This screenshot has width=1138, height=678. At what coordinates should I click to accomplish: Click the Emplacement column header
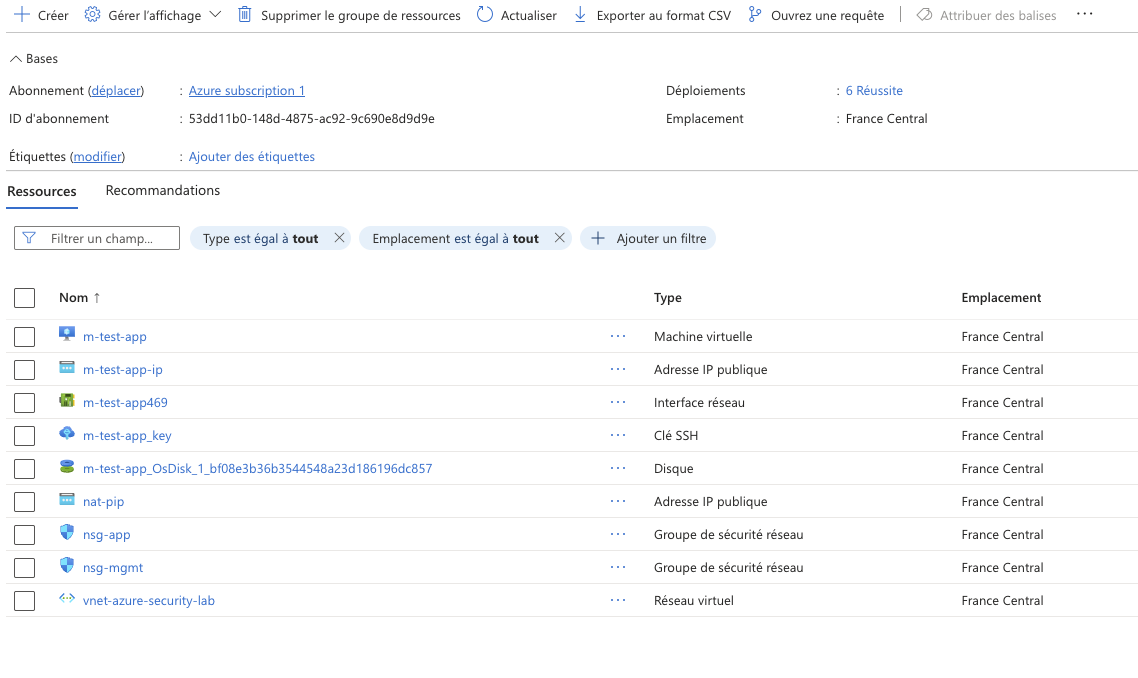[1001, 298]
